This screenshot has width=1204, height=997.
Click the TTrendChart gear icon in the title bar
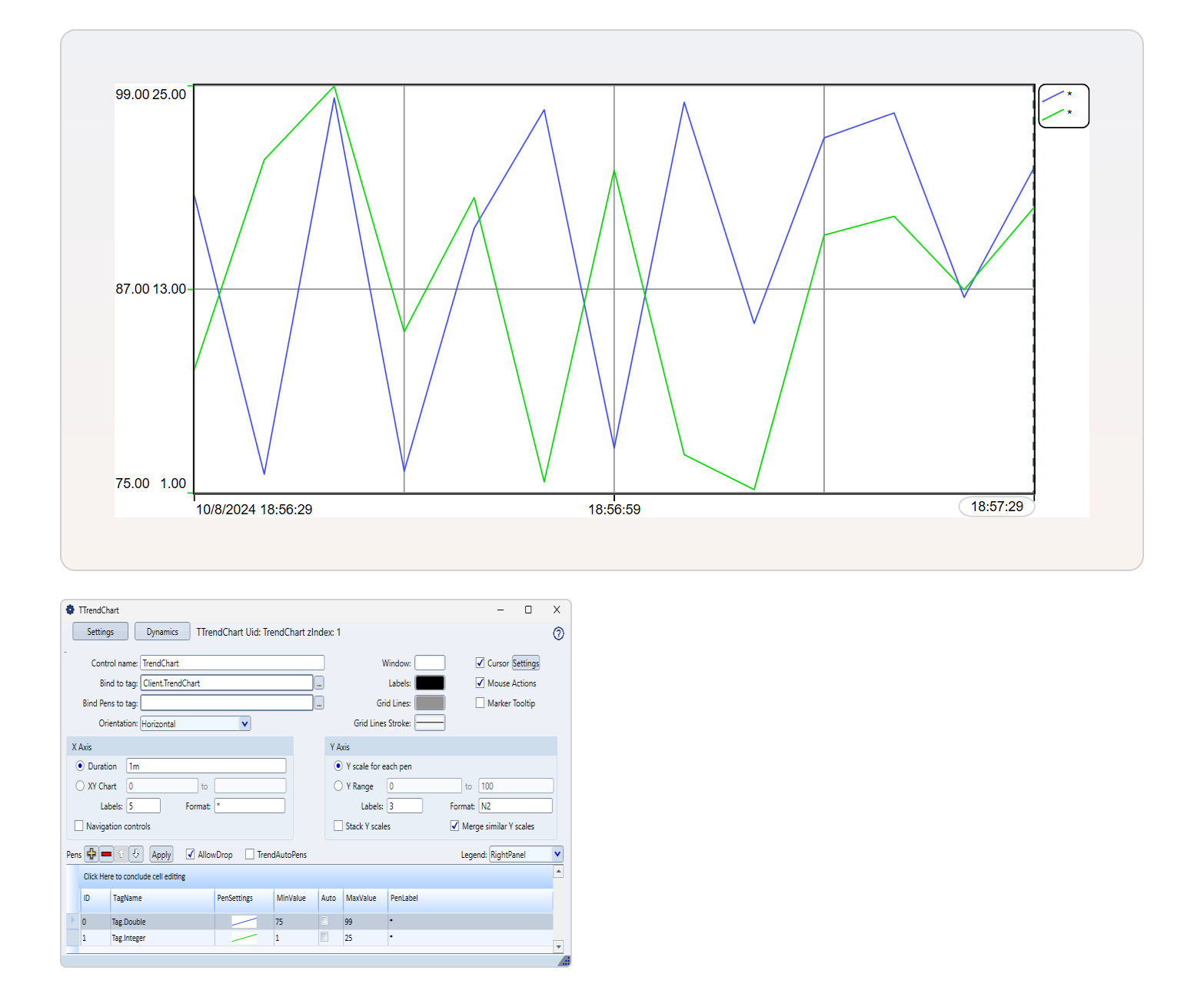(70, 610)
